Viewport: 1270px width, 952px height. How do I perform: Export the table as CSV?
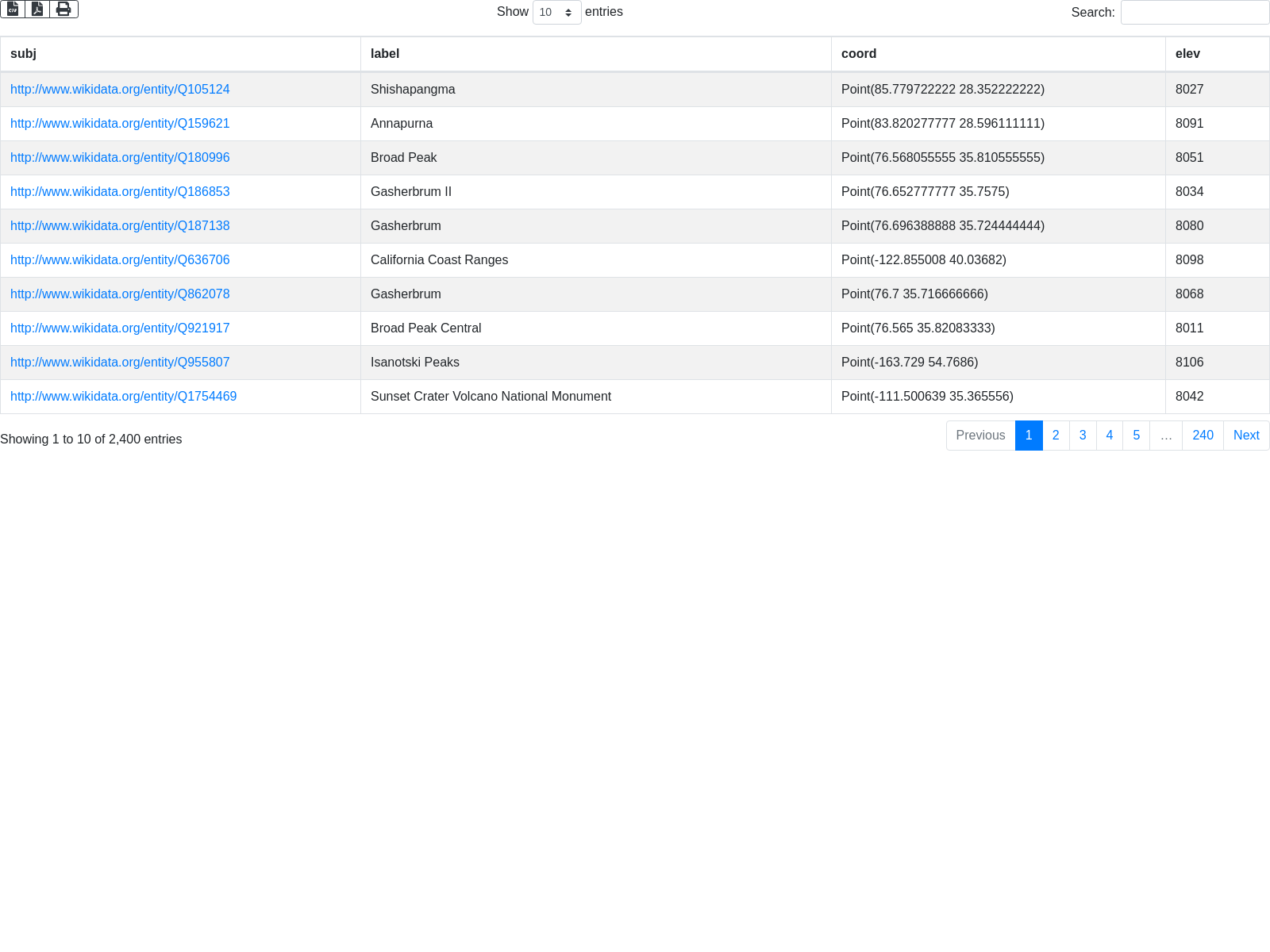pyautogui.click(x=13, y=9)
